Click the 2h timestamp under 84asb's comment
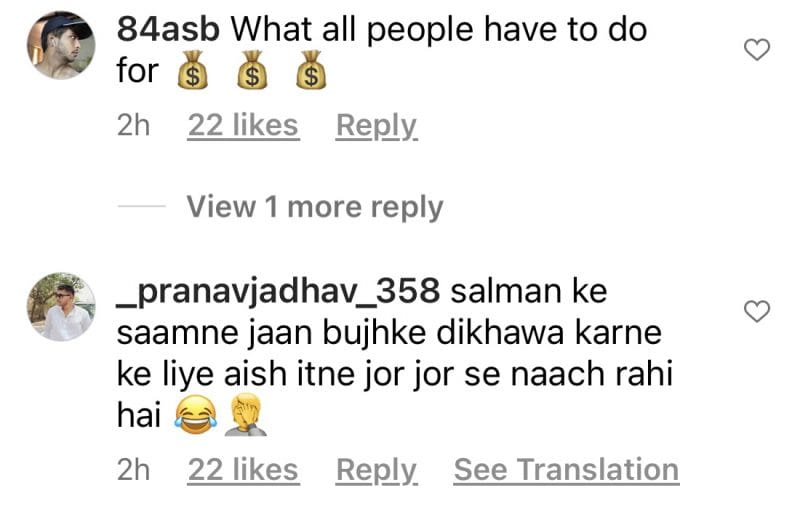The image size is (800, 517). [x=133, y=126]
